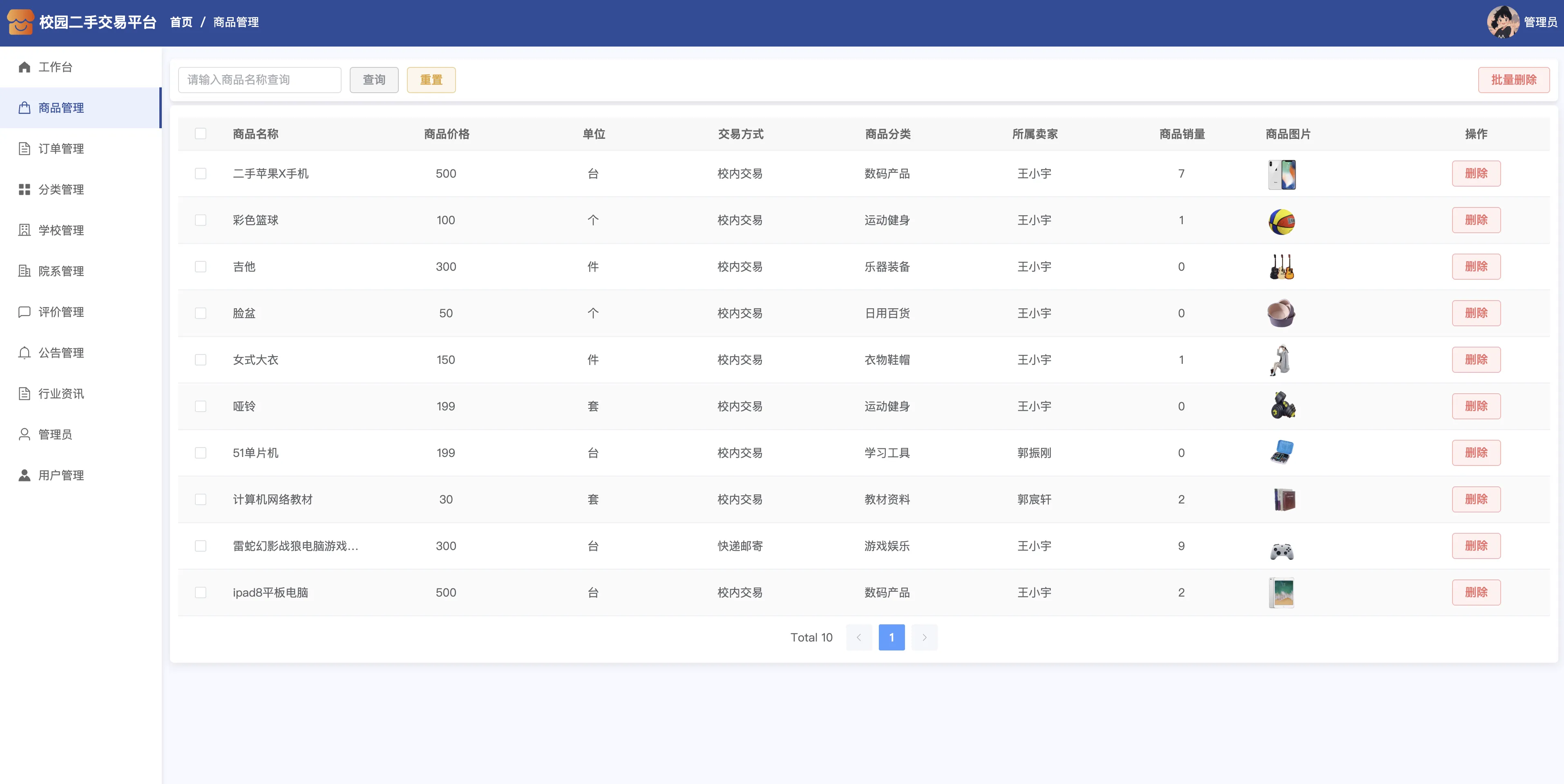Open the 工作台 home icon
Viewport: 1564px width, 784px height.
tap(24, 67)
